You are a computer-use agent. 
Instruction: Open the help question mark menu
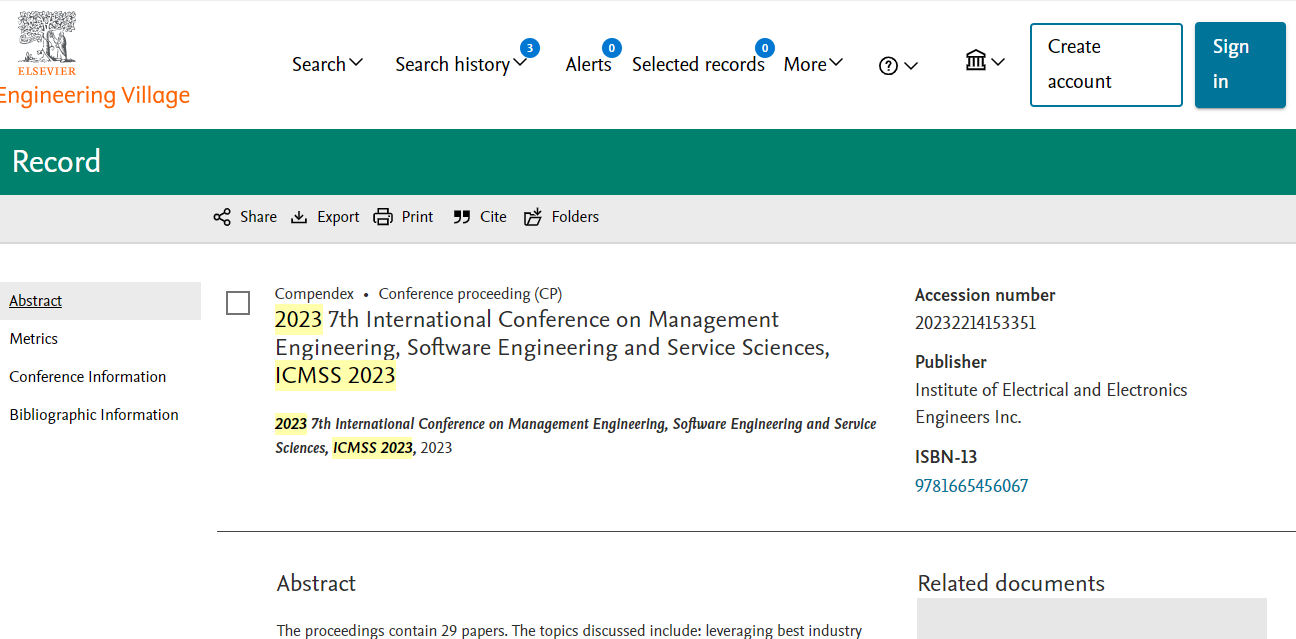[888, 66]
